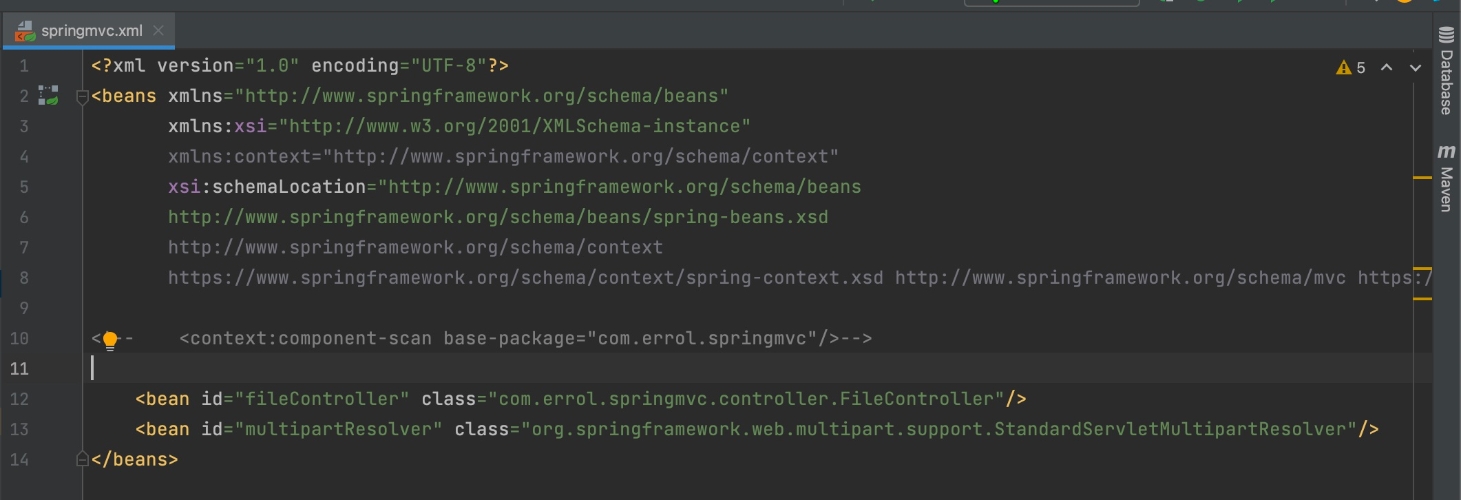Click fold marker beside closing beans tag

[x=83, y=460]
